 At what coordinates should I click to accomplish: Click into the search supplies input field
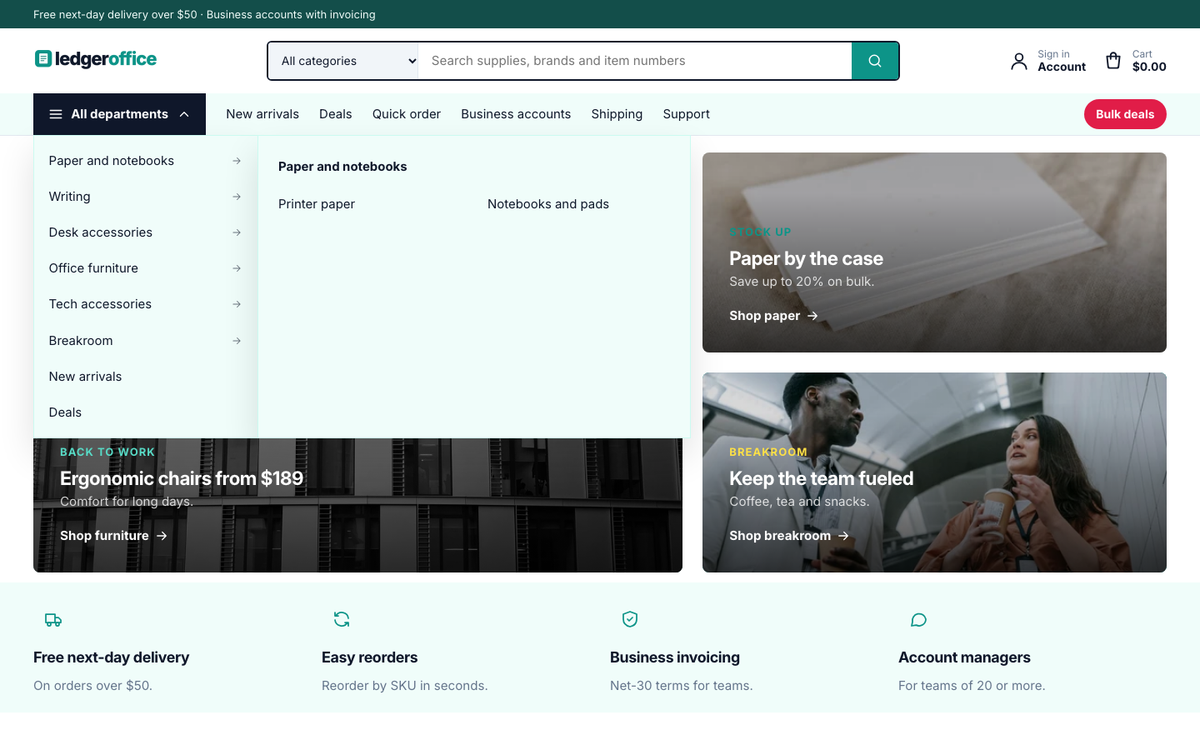635,61
